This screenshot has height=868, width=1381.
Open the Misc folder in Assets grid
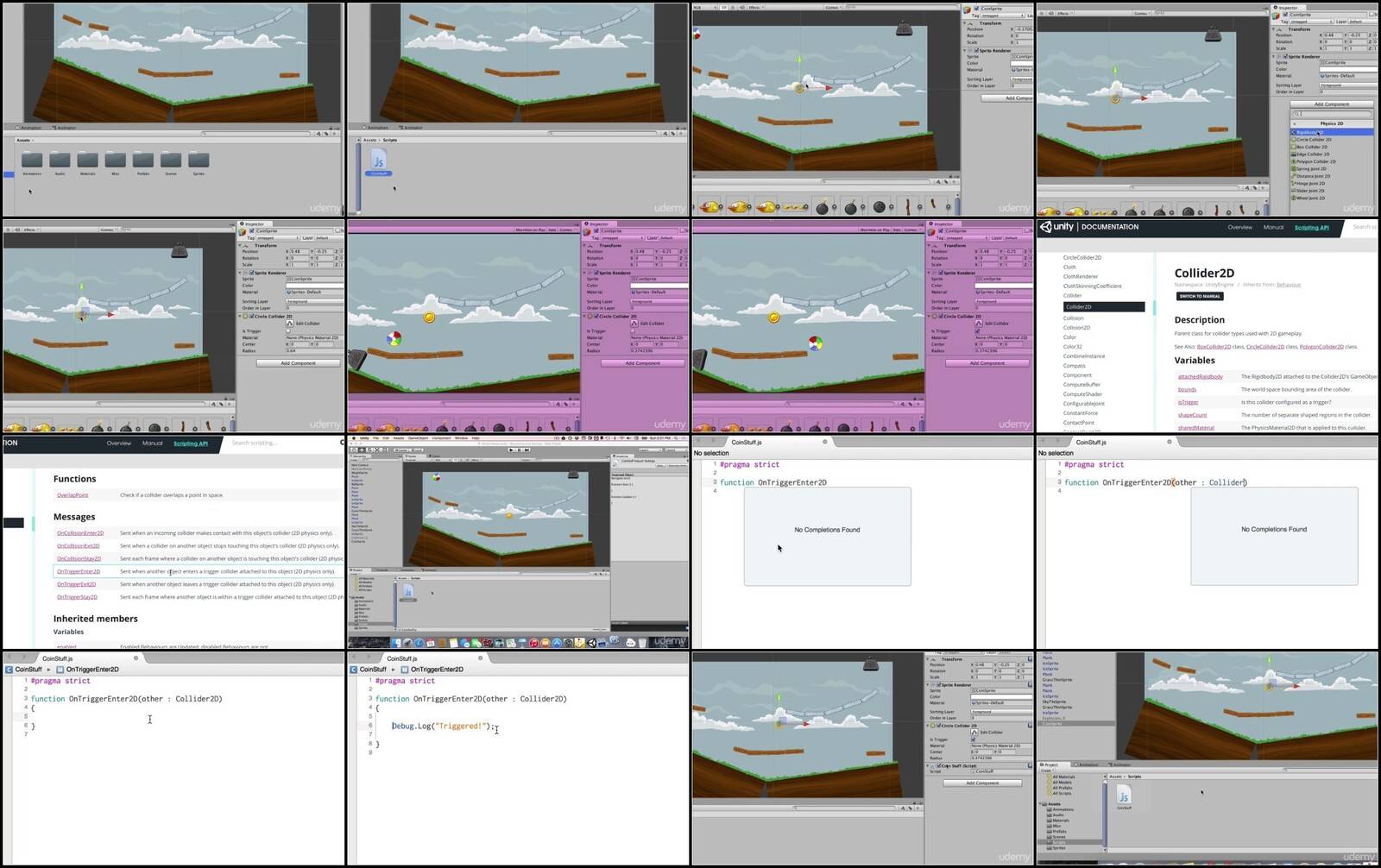[x=116, y=160]
